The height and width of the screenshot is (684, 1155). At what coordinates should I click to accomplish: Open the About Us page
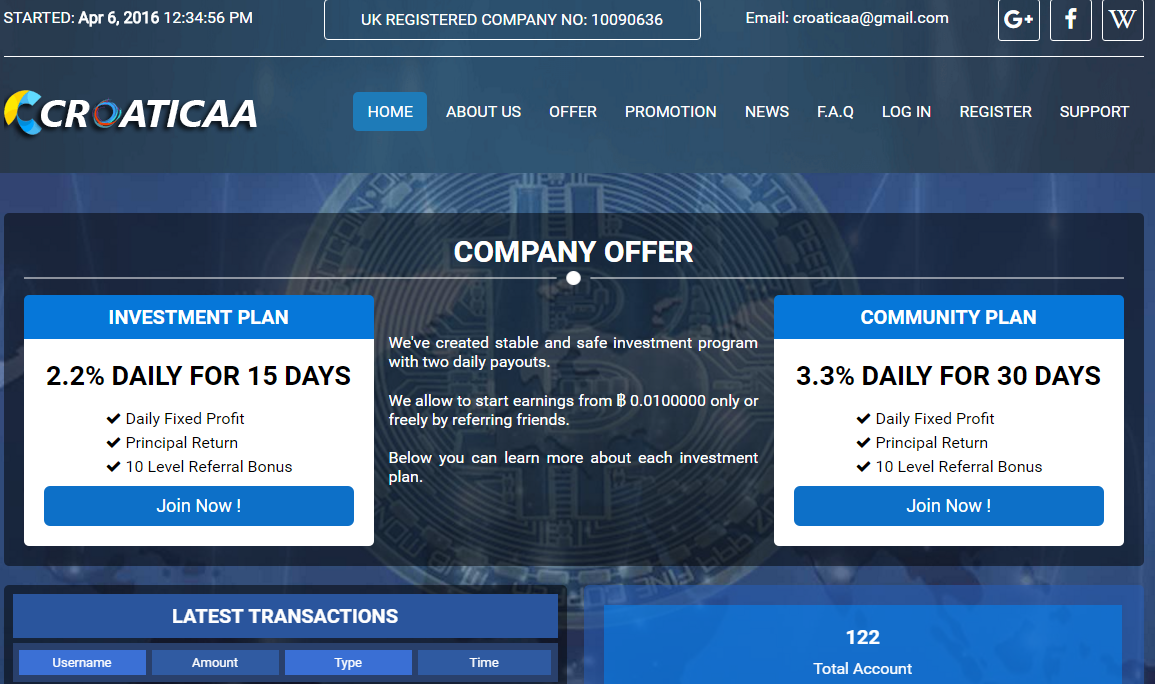483,112
